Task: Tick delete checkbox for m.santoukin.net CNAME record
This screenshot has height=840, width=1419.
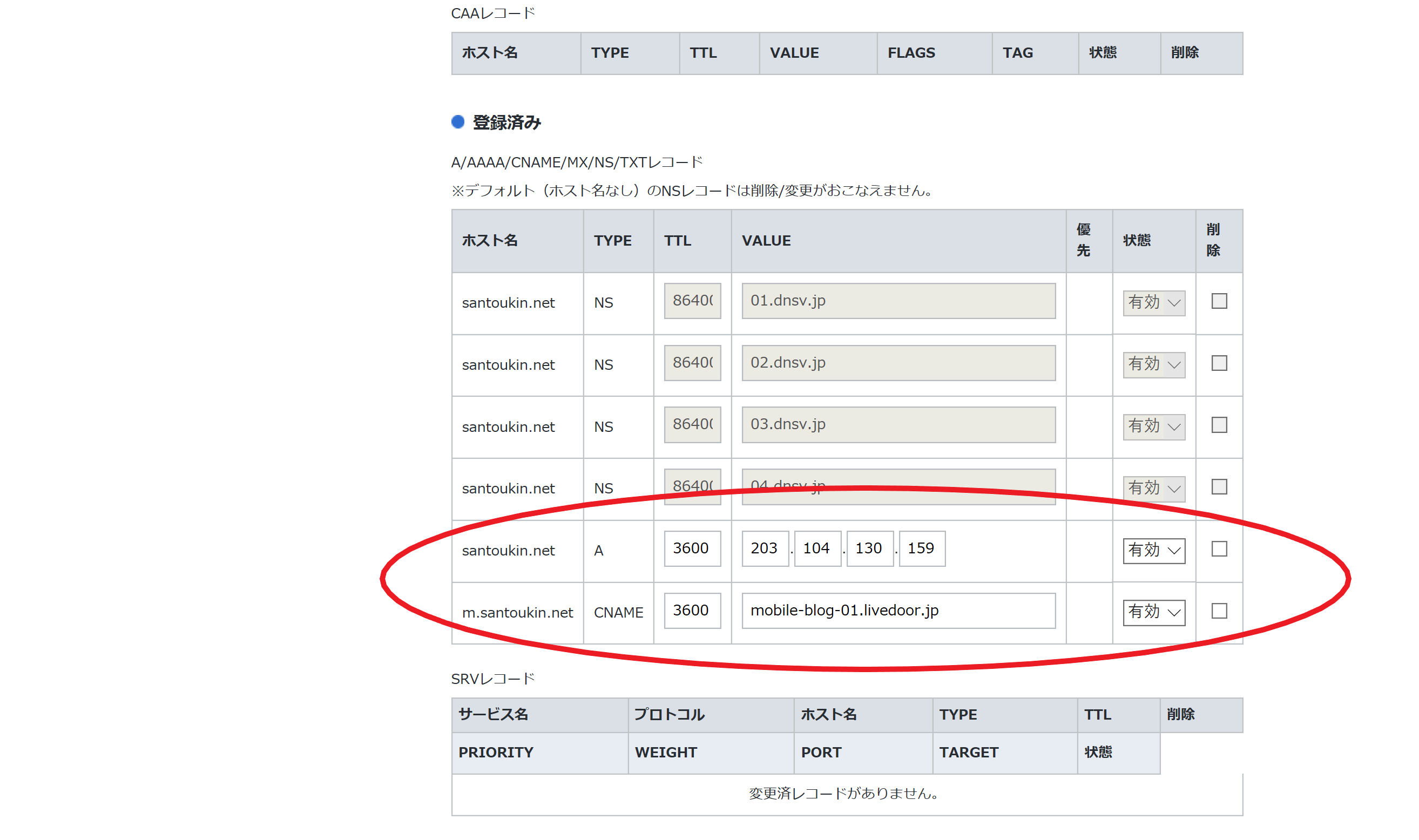Action: 1219,611
